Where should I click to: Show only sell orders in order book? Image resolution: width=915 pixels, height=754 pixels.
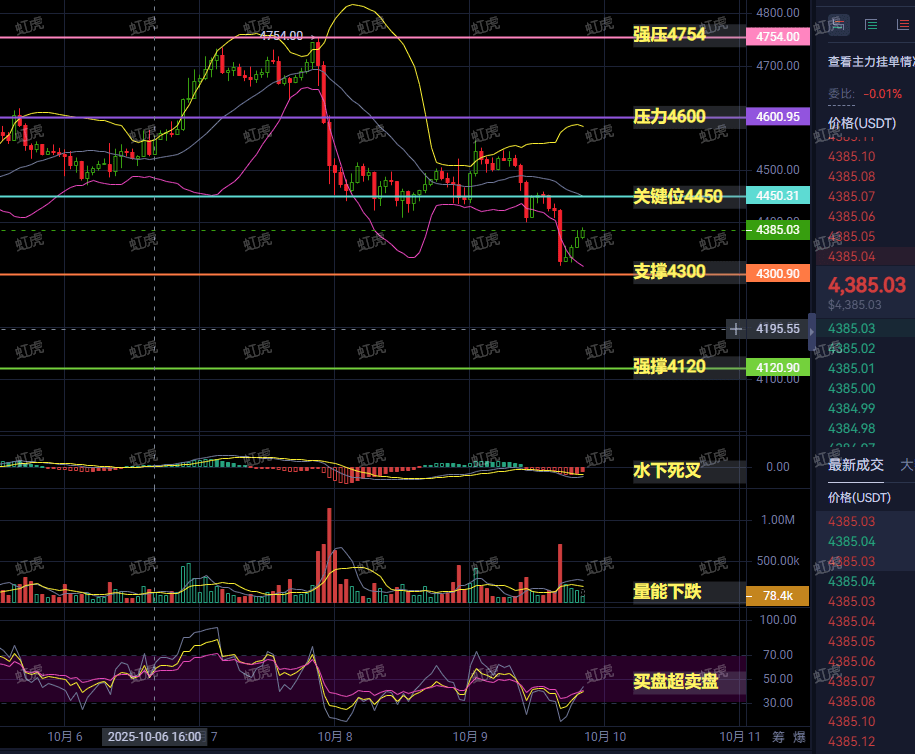tap(903, 25)
